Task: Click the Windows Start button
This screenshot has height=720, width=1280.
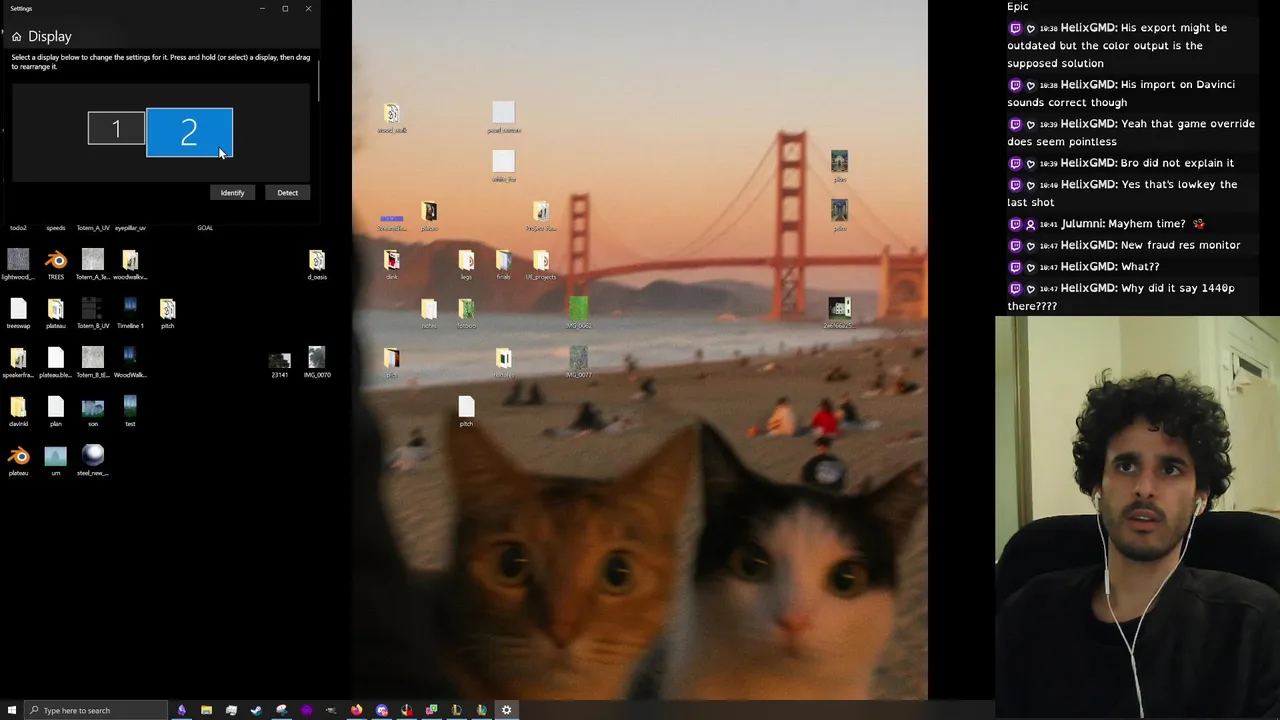Action: pyautogui.click(x=12, y=710)
